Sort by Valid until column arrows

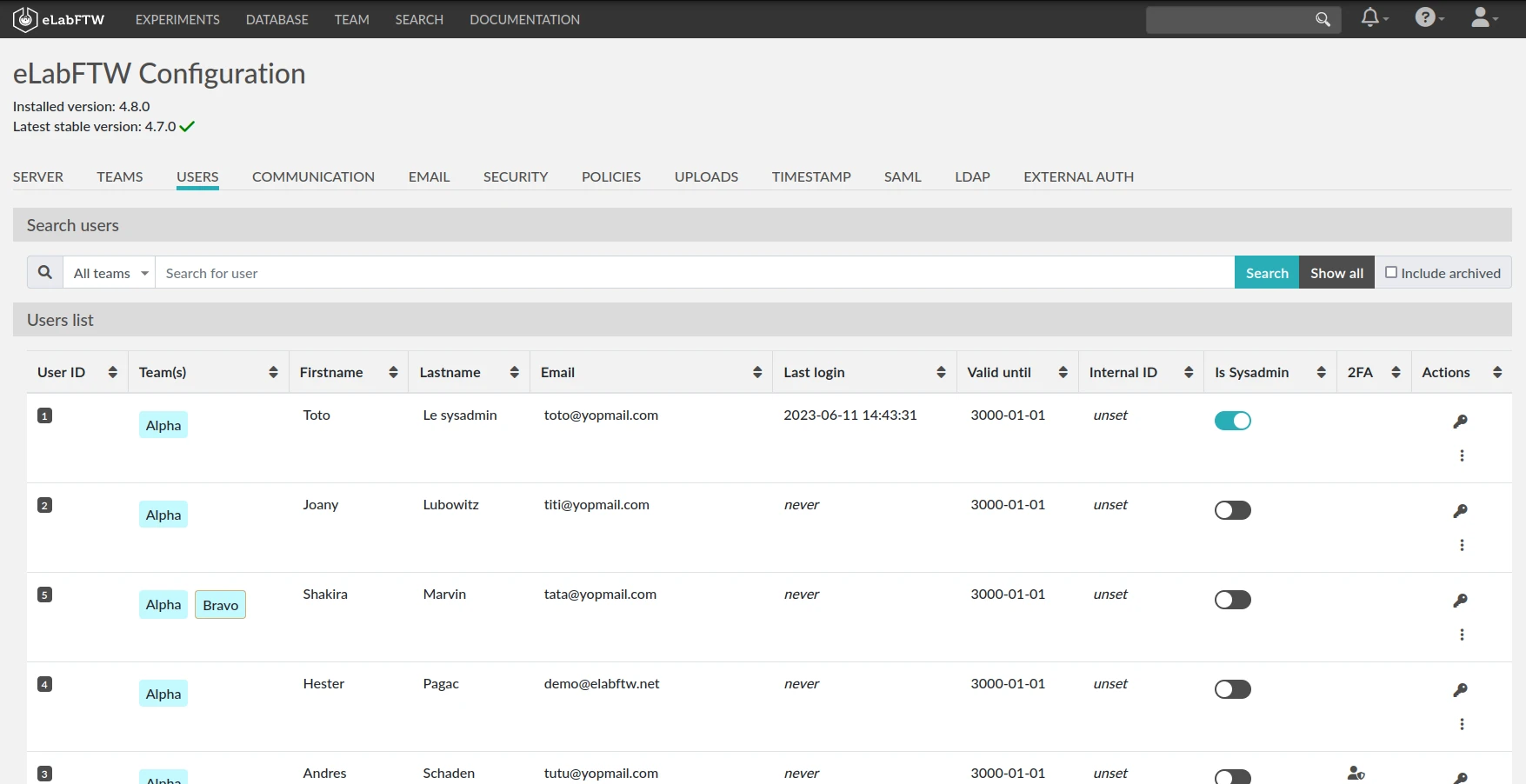click(x=1063, y=372)
